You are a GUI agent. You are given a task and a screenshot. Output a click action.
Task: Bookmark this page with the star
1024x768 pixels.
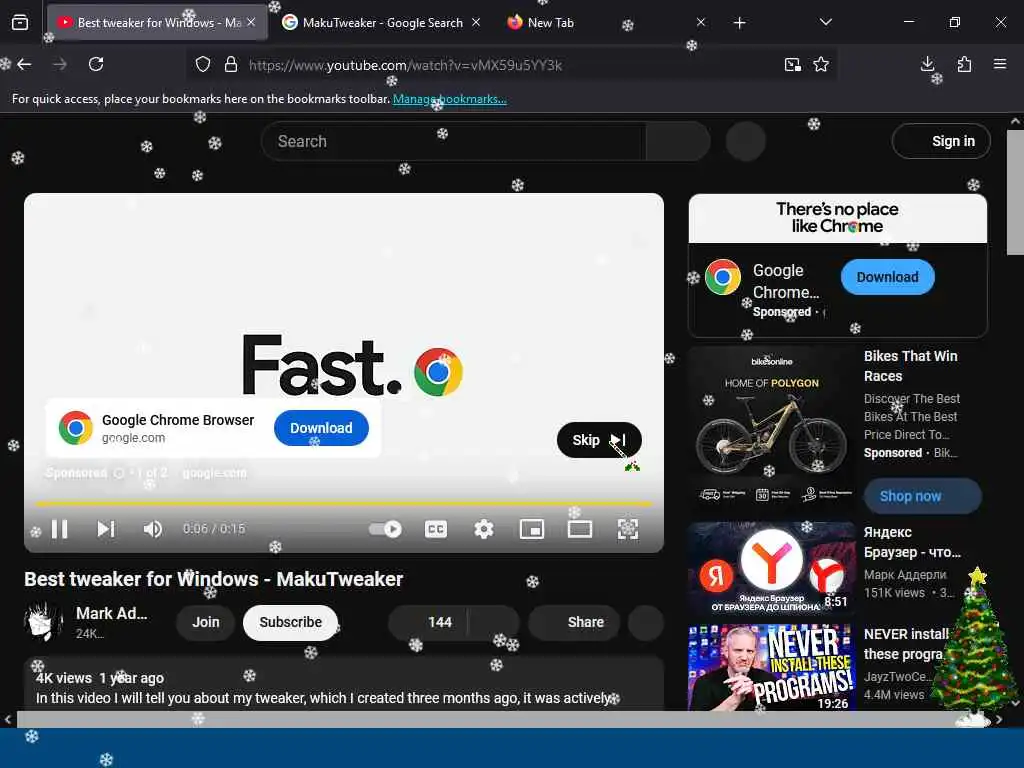click(821, 65)
